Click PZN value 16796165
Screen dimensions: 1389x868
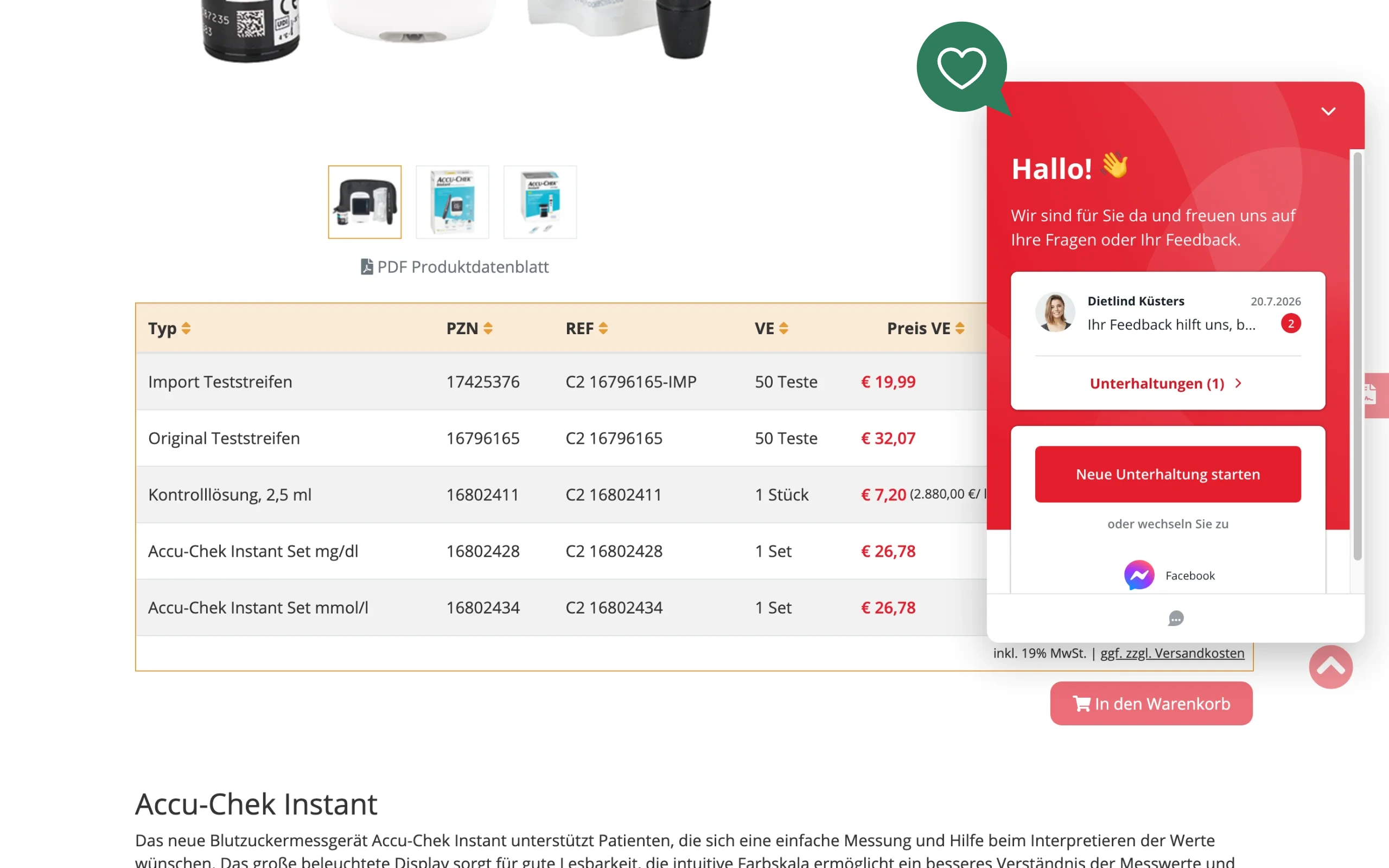click(483, 438)
